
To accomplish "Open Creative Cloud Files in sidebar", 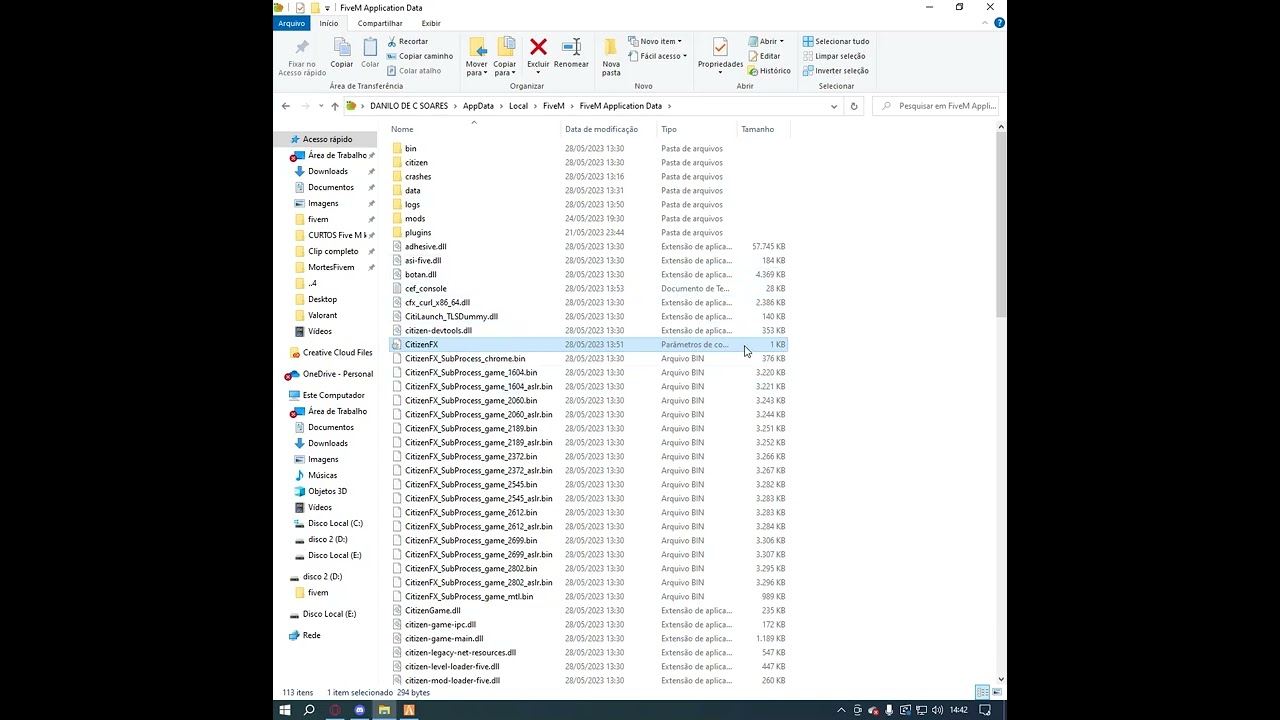I will click(x=337, y=352).
